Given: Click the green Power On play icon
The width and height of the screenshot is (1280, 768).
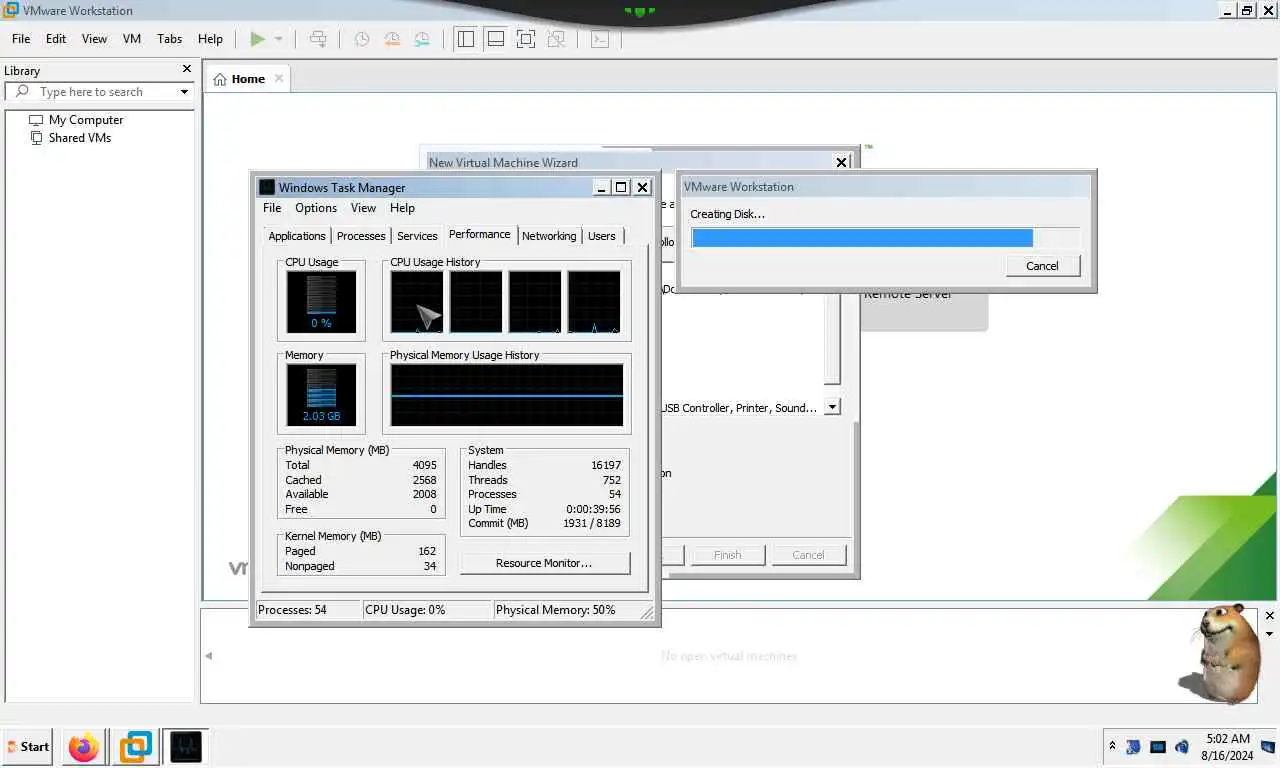Looking at the screenshot, I should point(257,39).
